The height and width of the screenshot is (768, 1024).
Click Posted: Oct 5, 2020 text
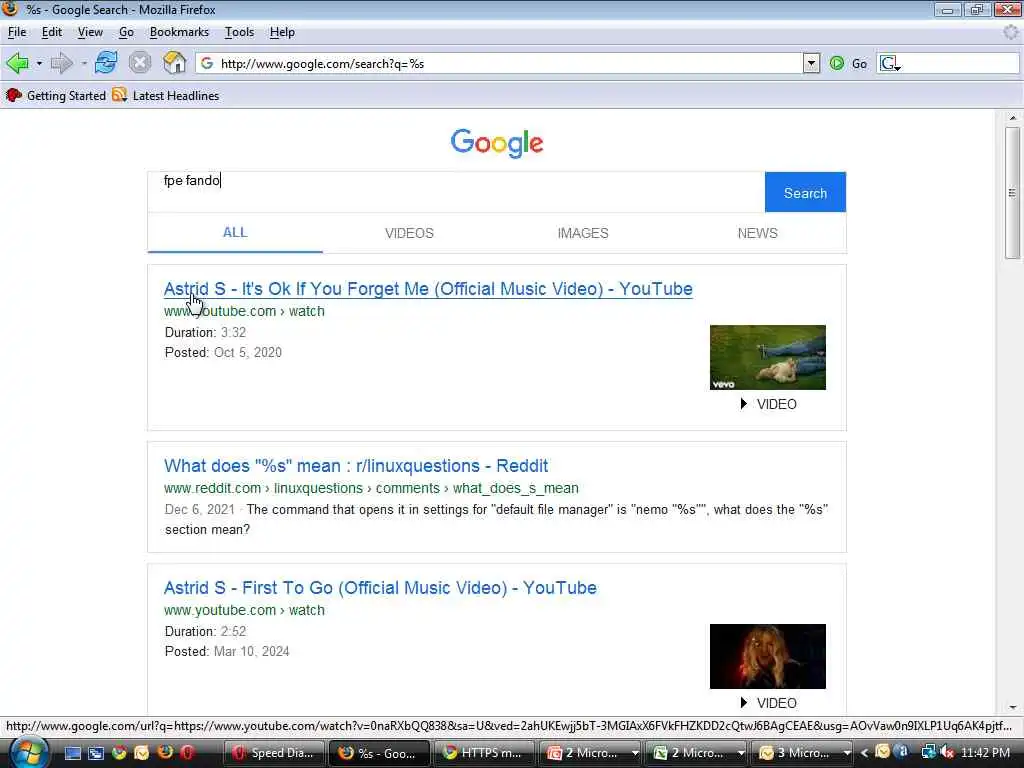(223, 353)
